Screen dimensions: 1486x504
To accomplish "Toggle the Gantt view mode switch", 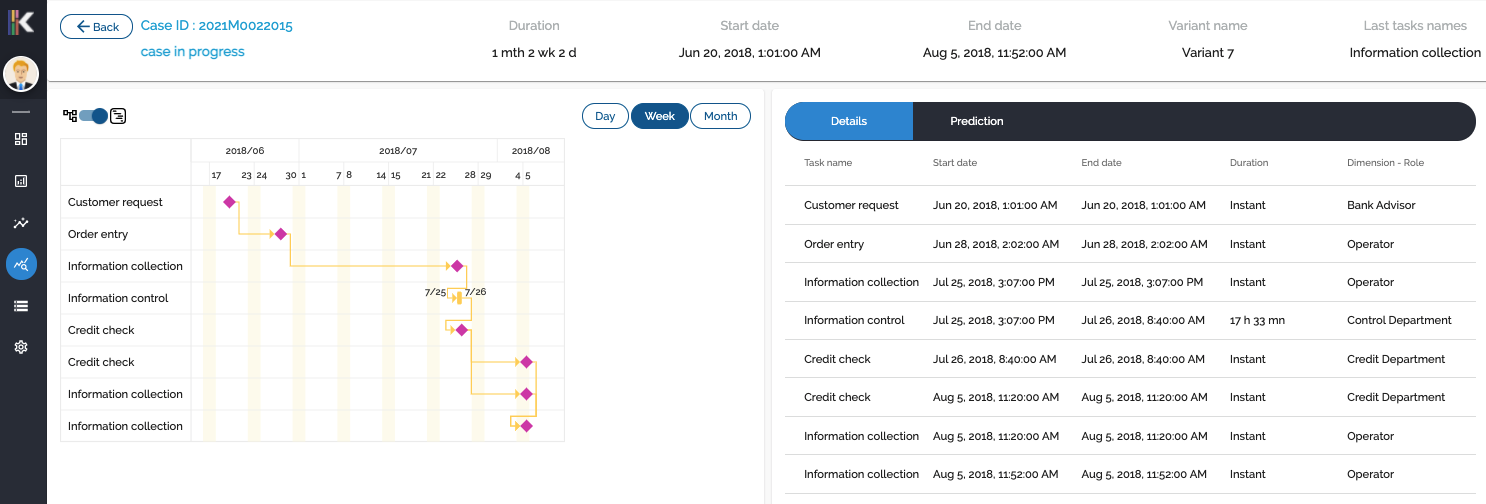I will click(x=93, y=116).
